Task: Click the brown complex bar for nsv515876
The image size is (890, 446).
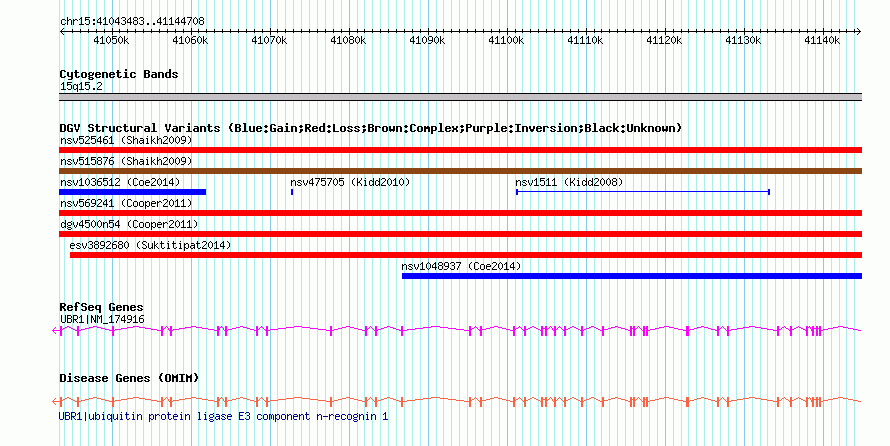Action: (x=460, y=171)
